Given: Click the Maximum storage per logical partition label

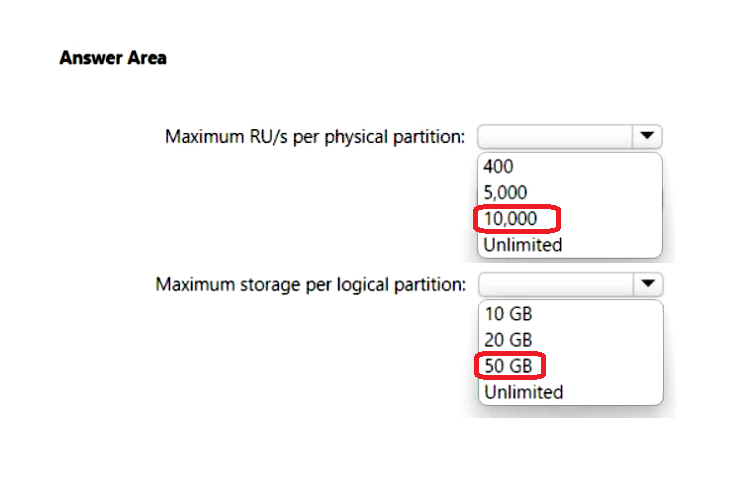Looking at the screenshot, I should point(311,285).
